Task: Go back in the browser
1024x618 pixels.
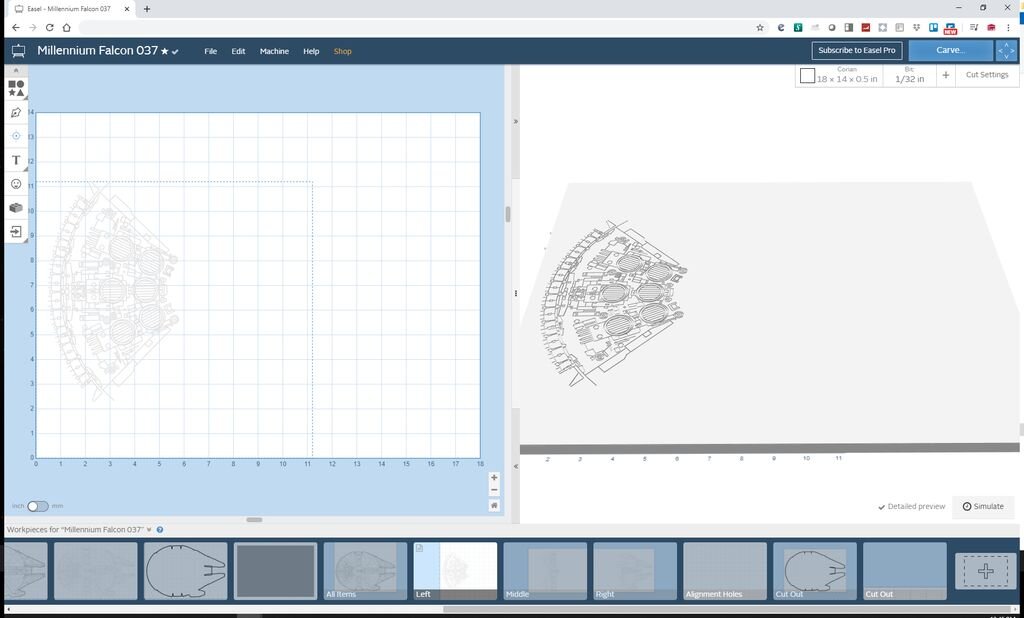Action: point(16,27)
